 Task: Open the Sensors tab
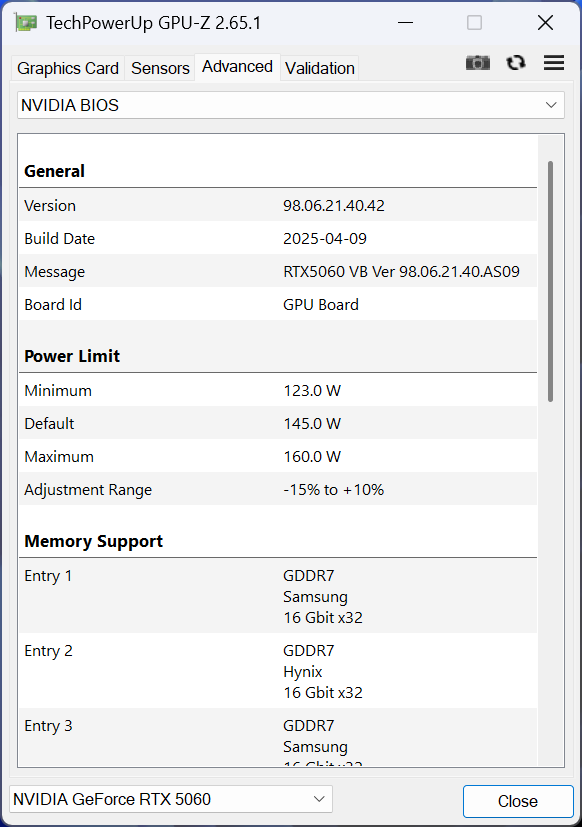[x=160, y=68]
